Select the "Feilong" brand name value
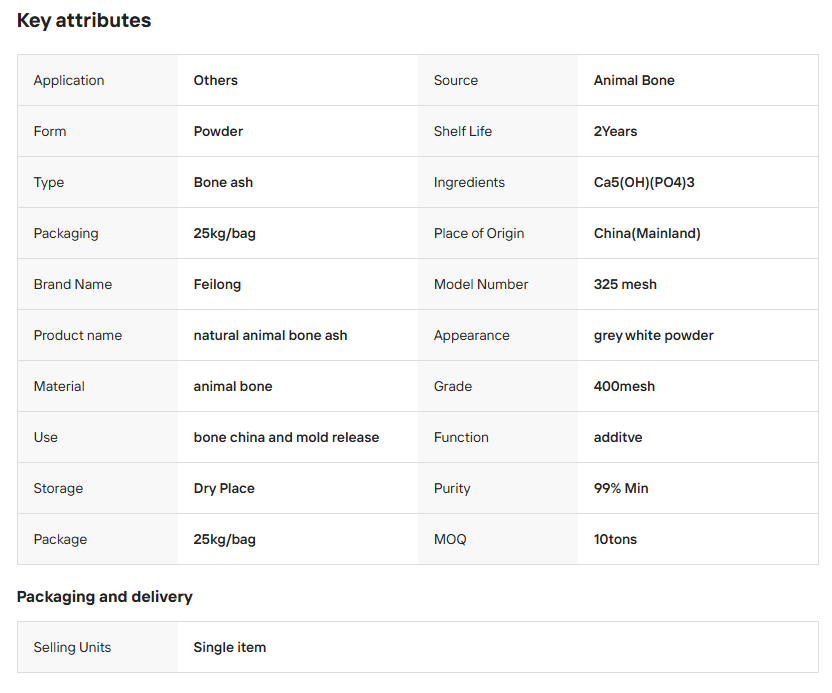The image size is (832, 693). (x=217, y=284)
